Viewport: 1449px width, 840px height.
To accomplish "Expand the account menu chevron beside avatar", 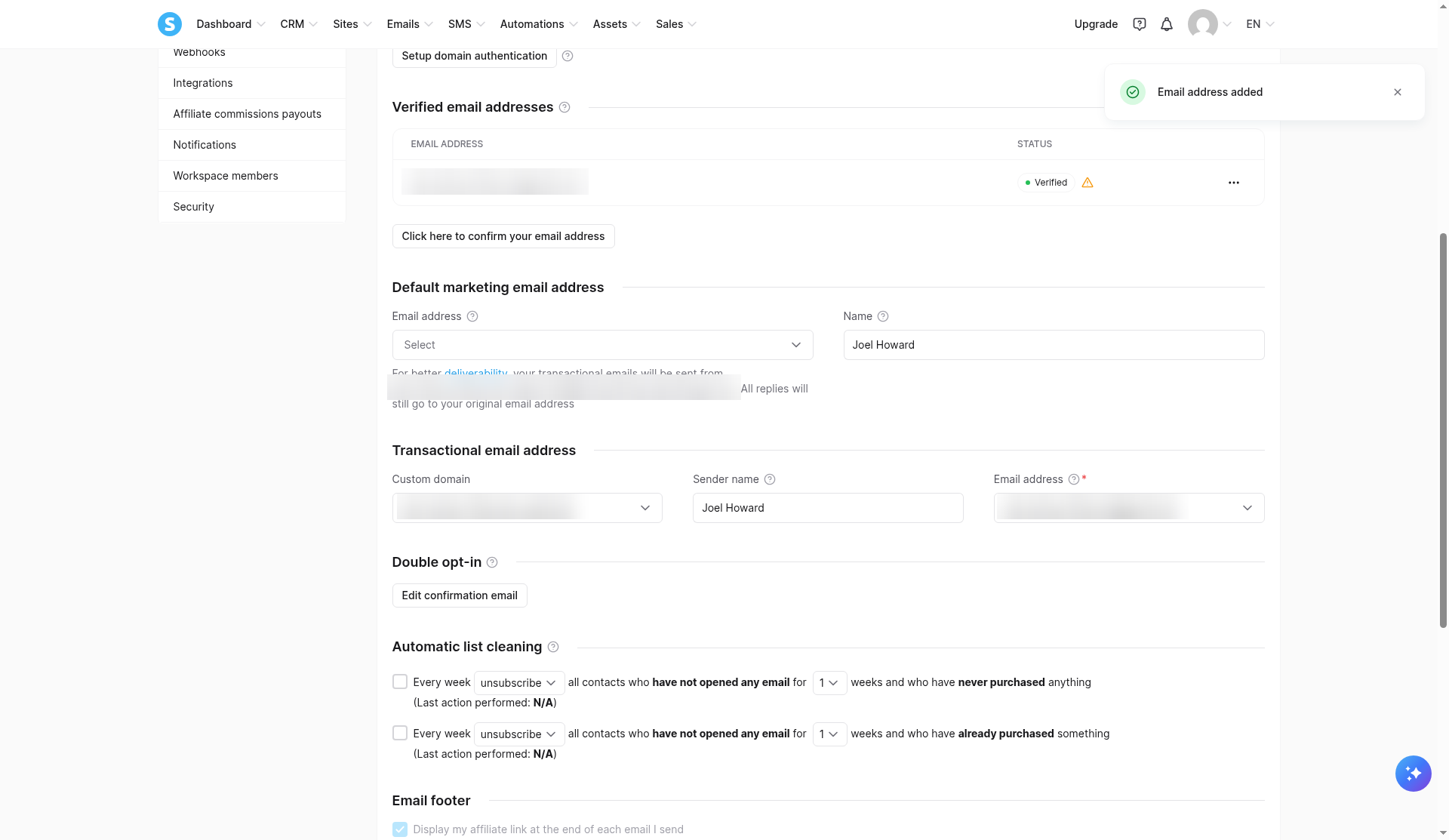I will tap(1227, 24).
